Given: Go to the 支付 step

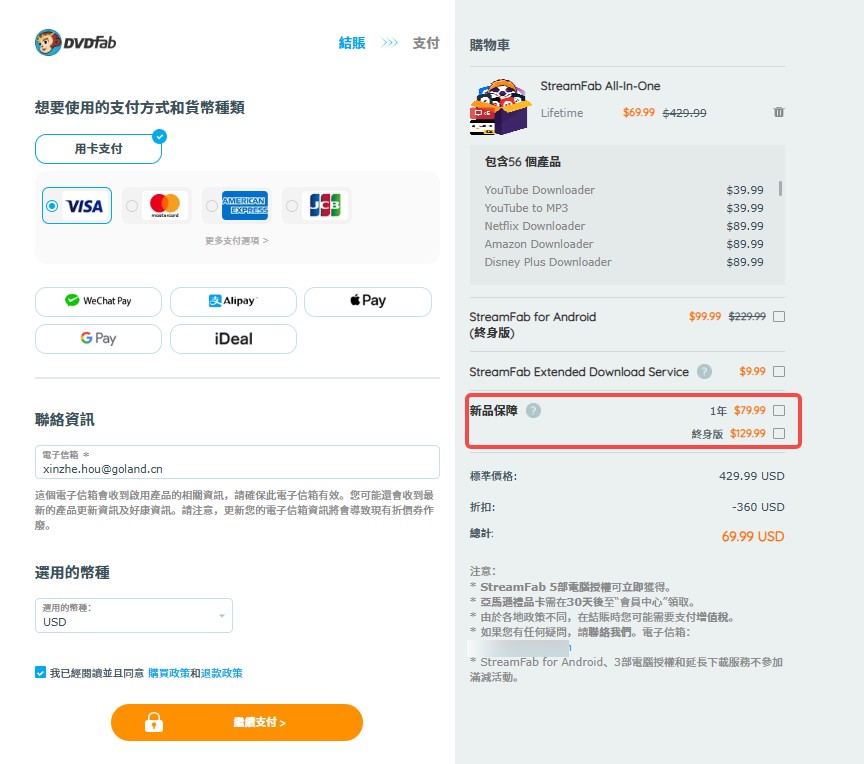Looking at the screenshot, I should 426,42.
